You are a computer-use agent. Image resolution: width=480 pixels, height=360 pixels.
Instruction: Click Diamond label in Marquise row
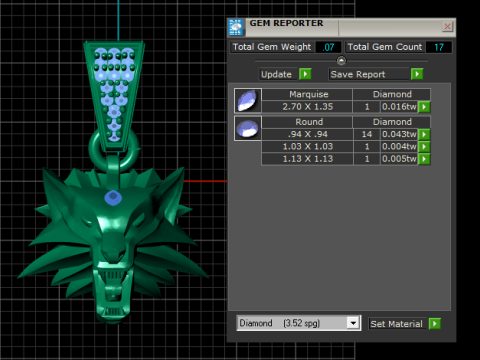click(392, 94)
